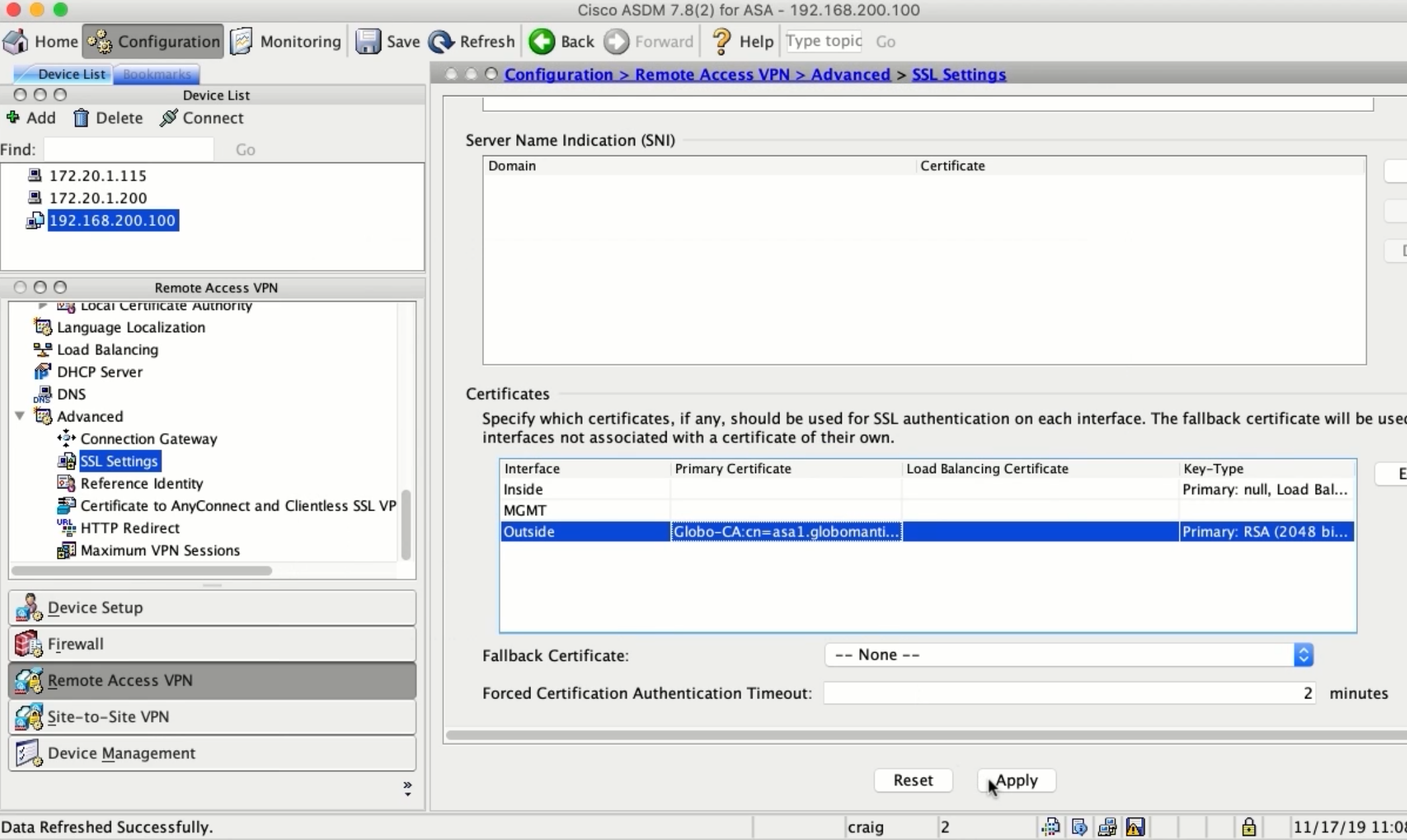Click the DNS tree icon
This screenshot has height=840, width=1407.
[43, 394]
